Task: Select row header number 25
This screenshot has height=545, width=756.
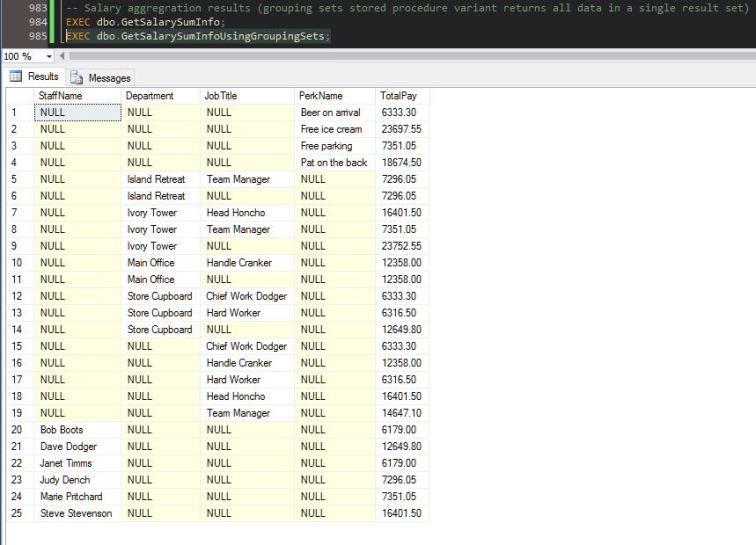Action: tap(20, 513)
